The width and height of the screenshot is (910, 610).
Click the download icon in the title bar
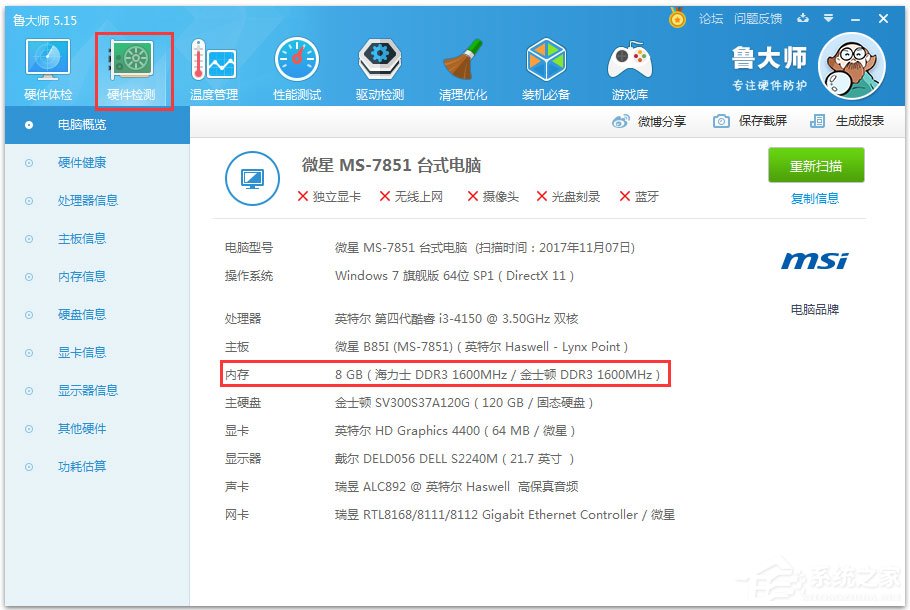click(x=803, y=18)
